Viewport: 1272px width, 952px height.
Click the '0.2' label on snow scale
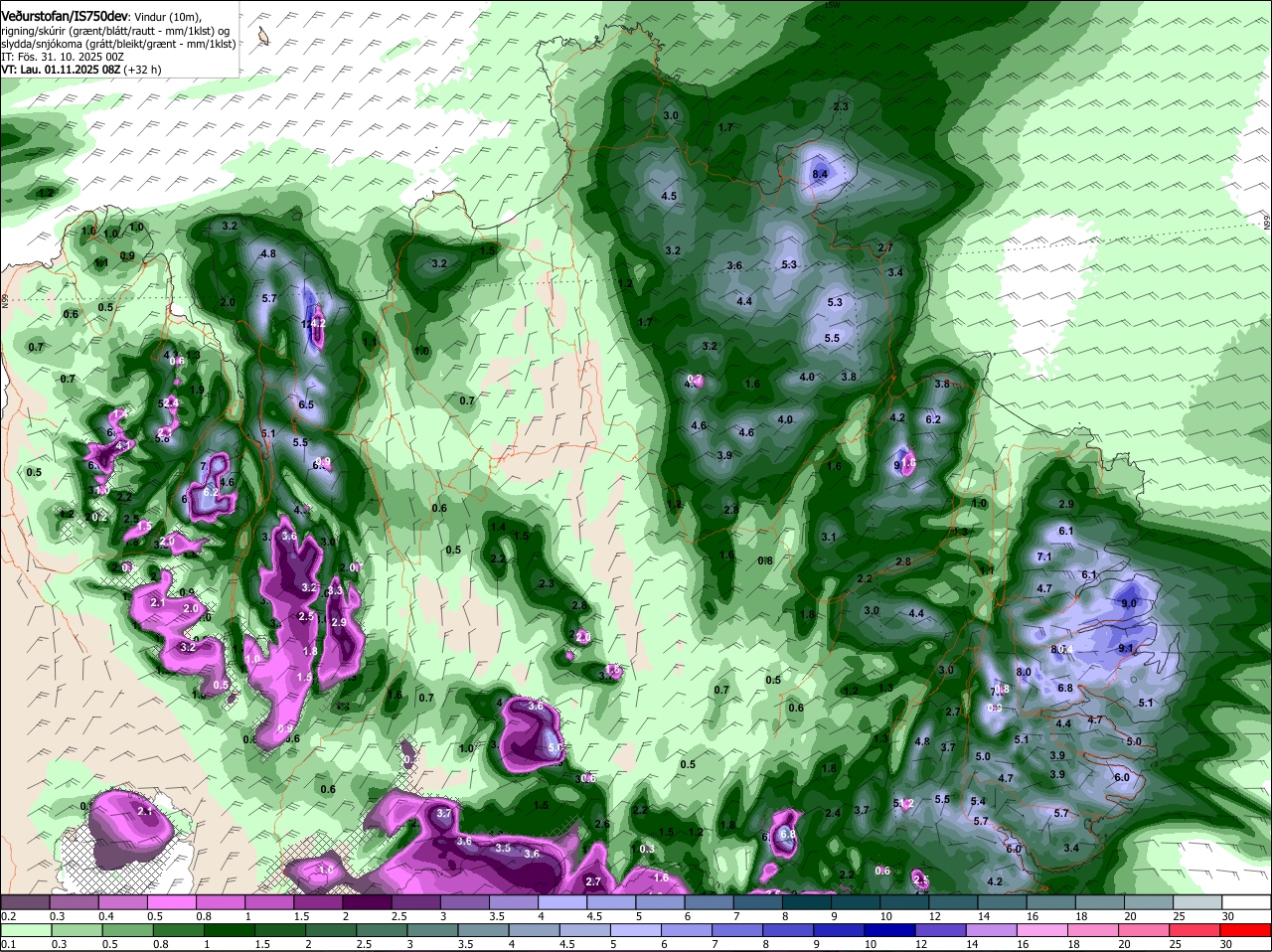[8, 915]
